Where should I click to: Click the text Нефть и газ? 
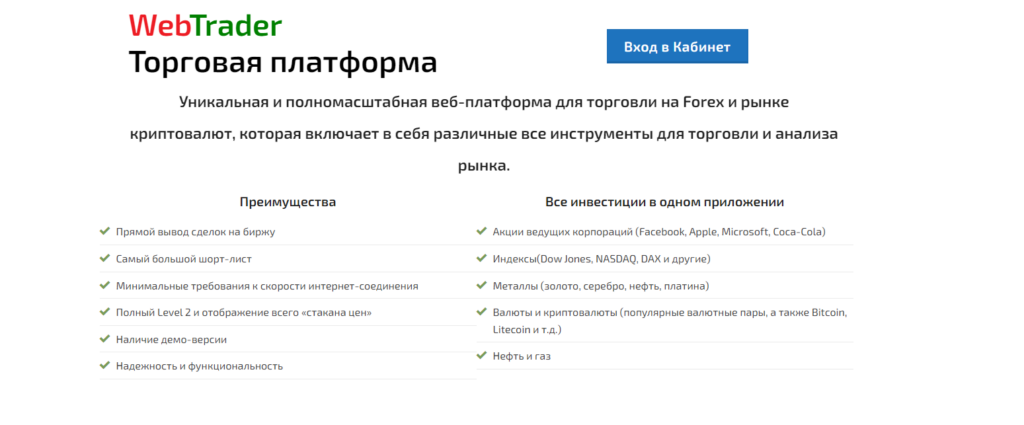click(522, 356)
